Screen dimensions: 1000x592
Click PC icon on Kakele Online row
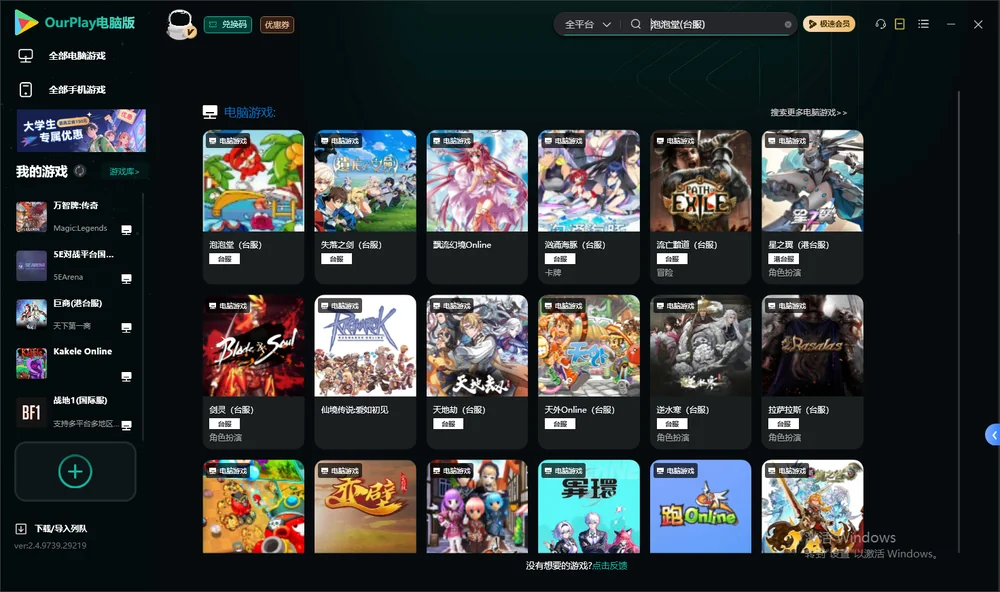point(126,376)
